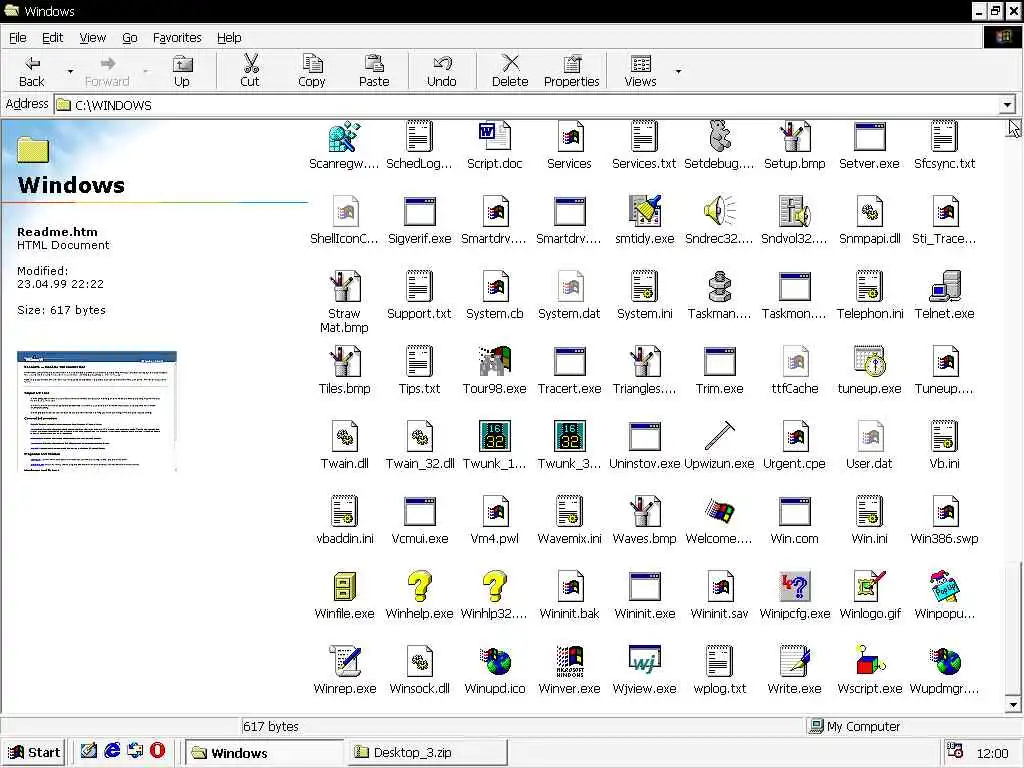
Task: Select the Winrep.exe icon
Action: [x=344, y=662]
